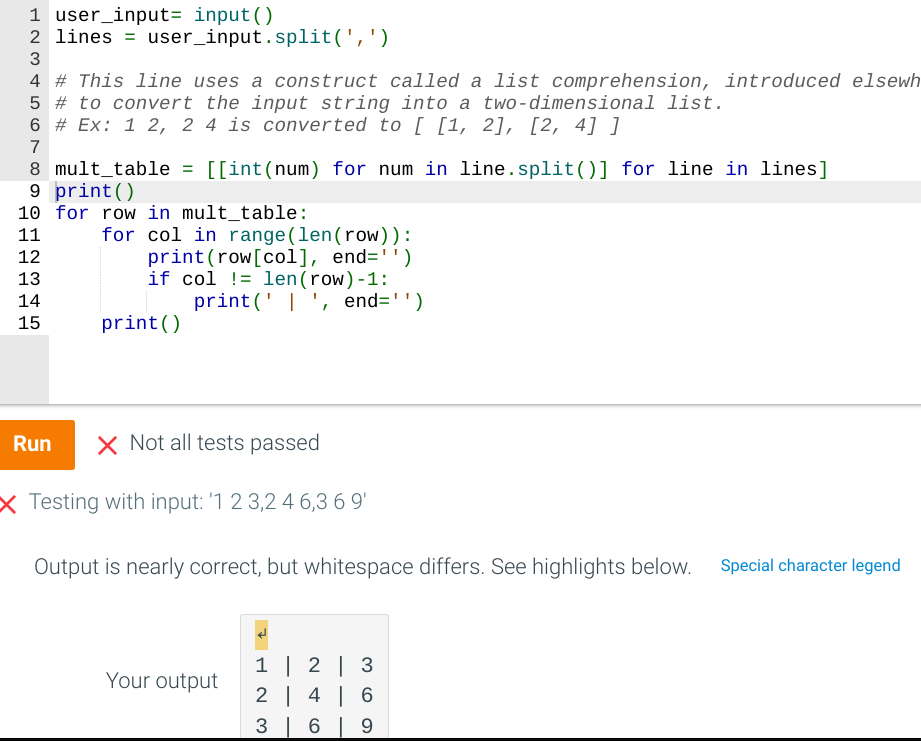Screen dimensions: 921x741
Task: Click the for row in mult_table loop line
Action: [180, 212]
